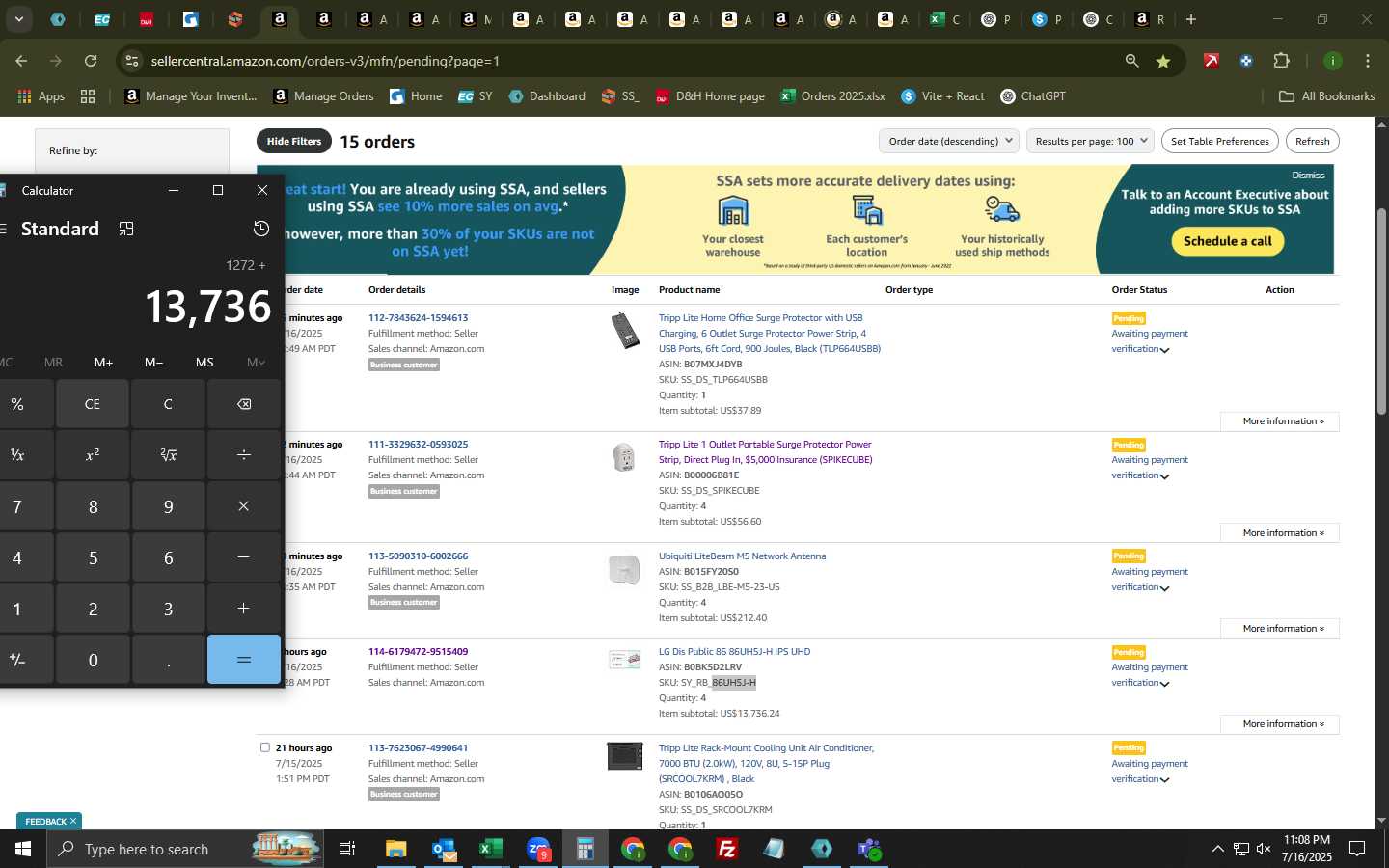Open Chrome tab search dropdown

18,19
